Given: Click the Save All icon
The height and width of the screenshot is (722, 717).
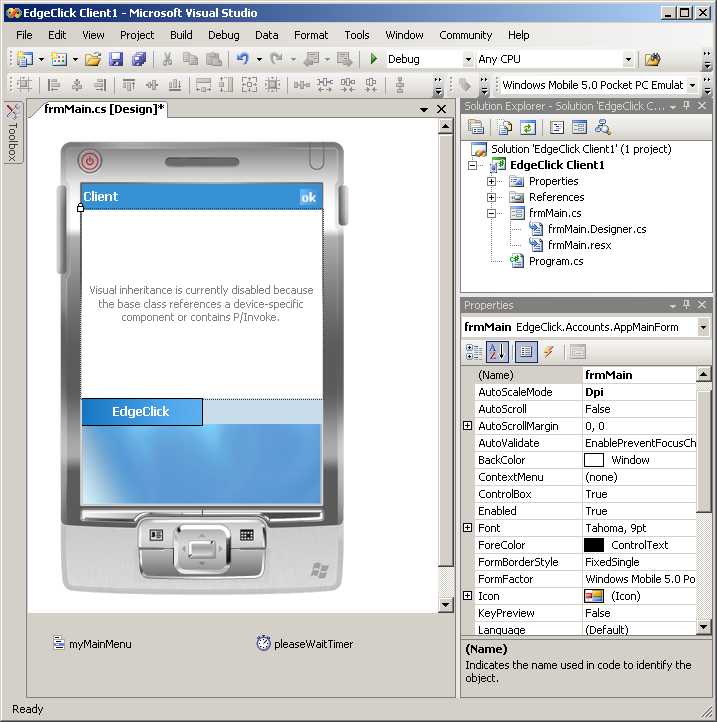Looking at the screenshot, I should coord(139,59).
